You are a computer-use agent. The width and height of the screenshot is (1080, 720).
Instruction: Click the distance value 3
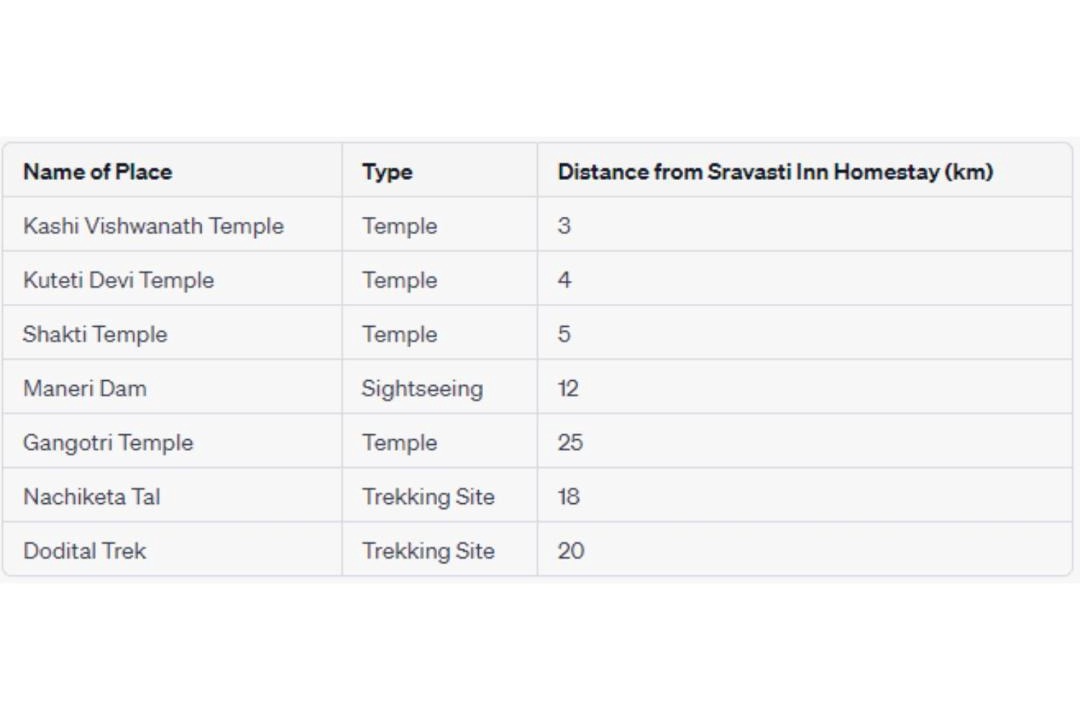click(x=564, y=226)
